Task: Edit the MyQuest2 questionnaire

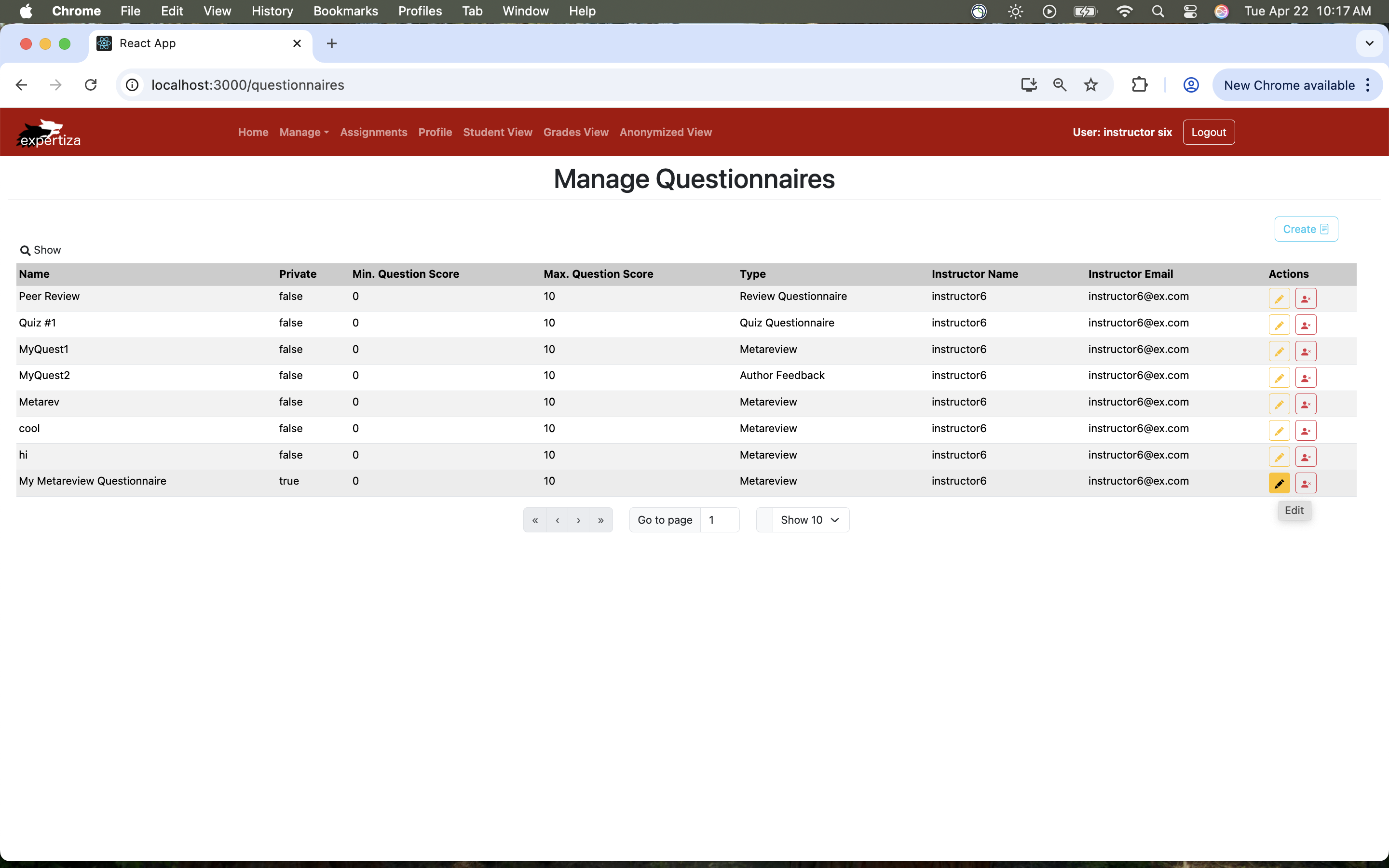Action: click(1279, 378)
